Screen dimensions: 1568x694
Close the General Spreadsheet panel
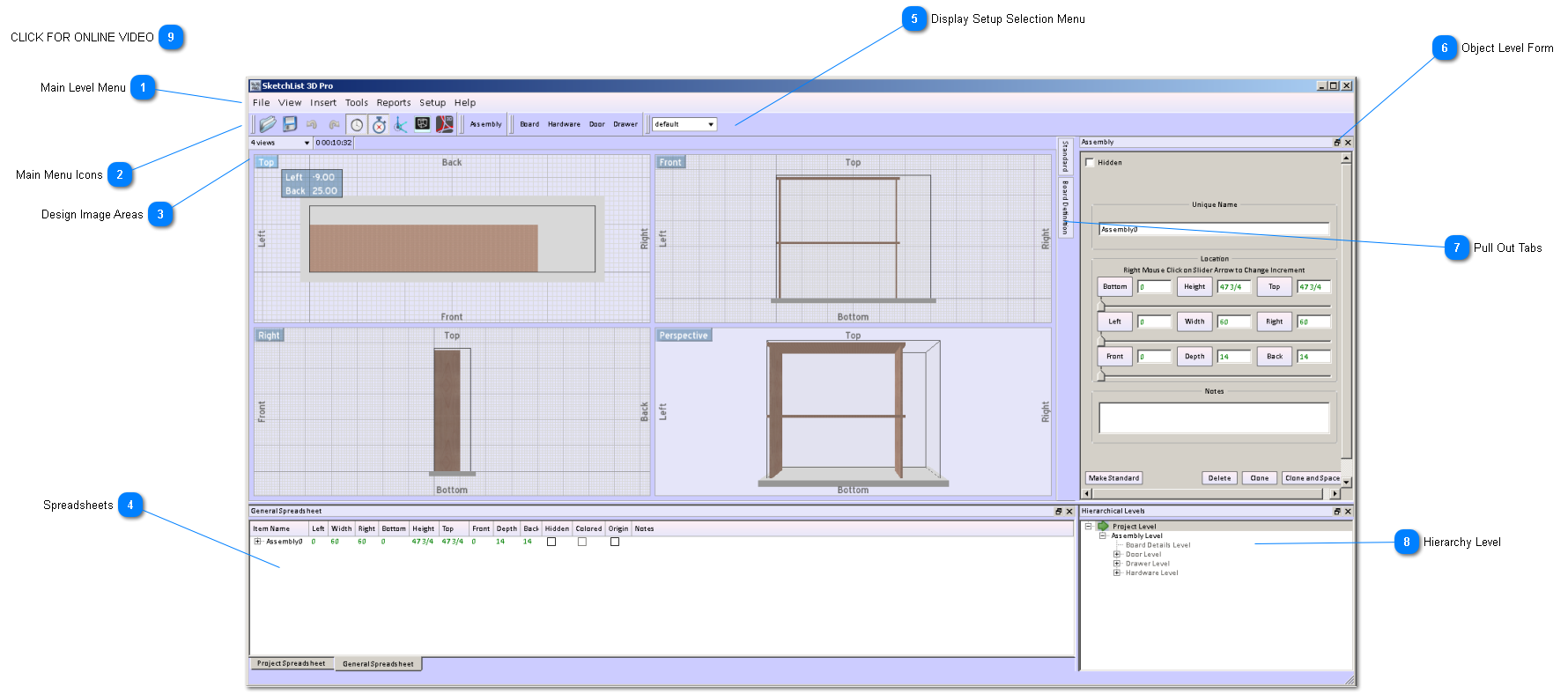point(1069,512)
